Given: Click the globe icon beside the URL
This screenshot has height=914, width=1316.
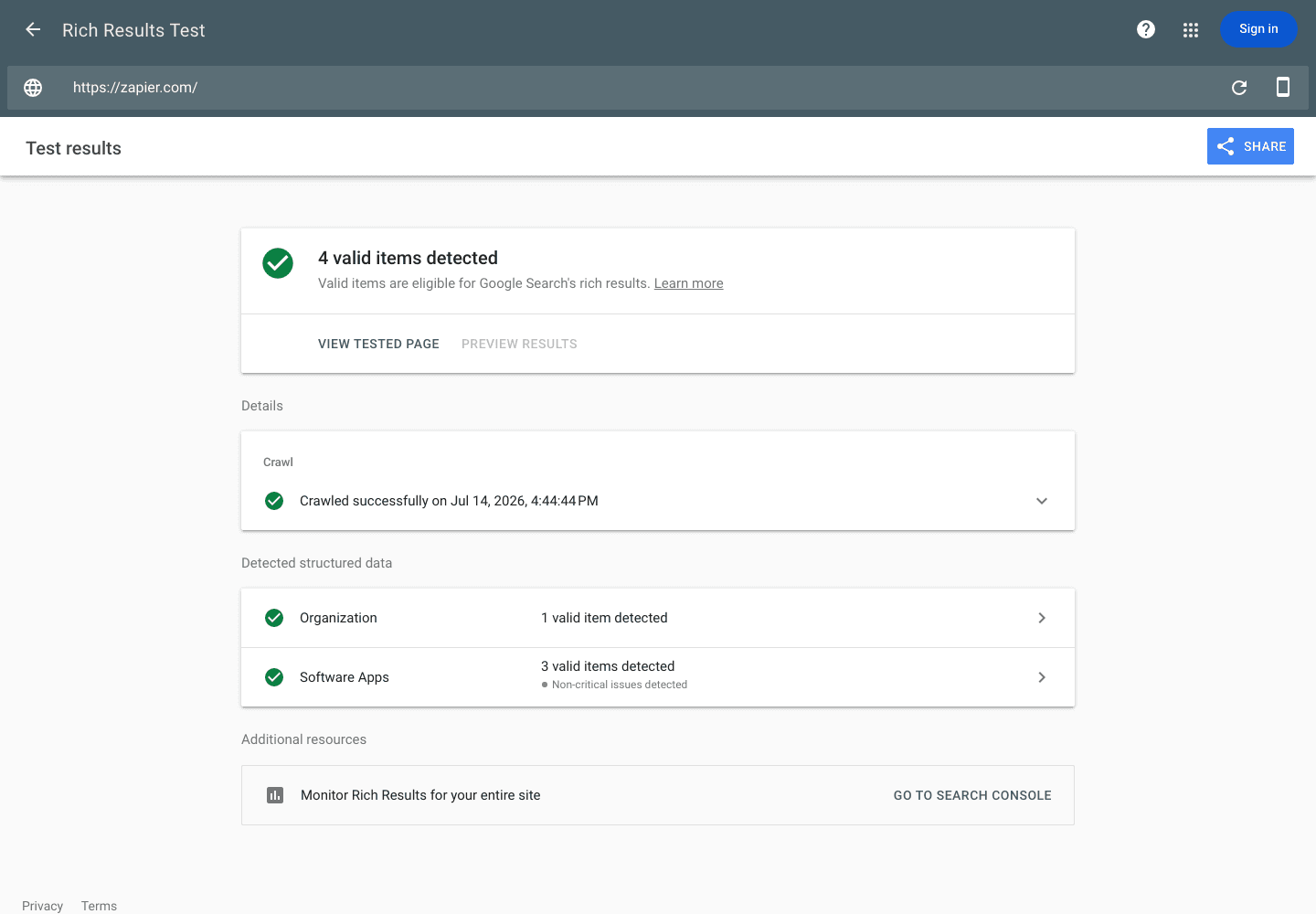Looking at the screenshot, I should tap(33, 88).
